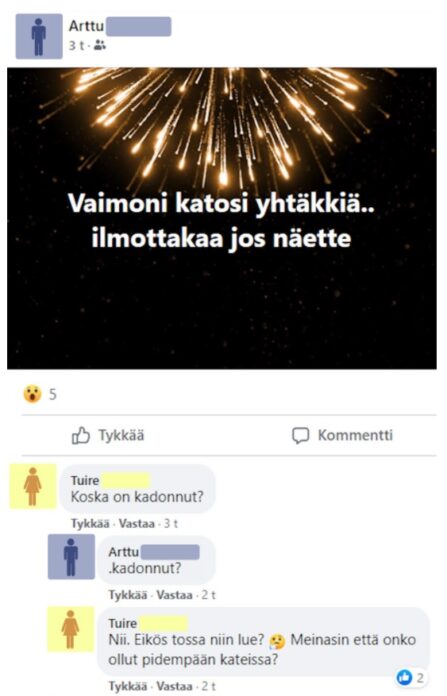Open the friends audience icon under Arttu's name
This screenshot has width=447, height=696.
pos(100,45)
